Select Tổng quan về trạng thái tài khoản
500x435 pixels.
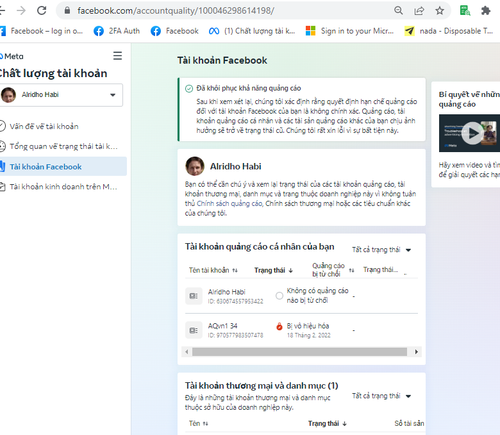pos(59,146)
